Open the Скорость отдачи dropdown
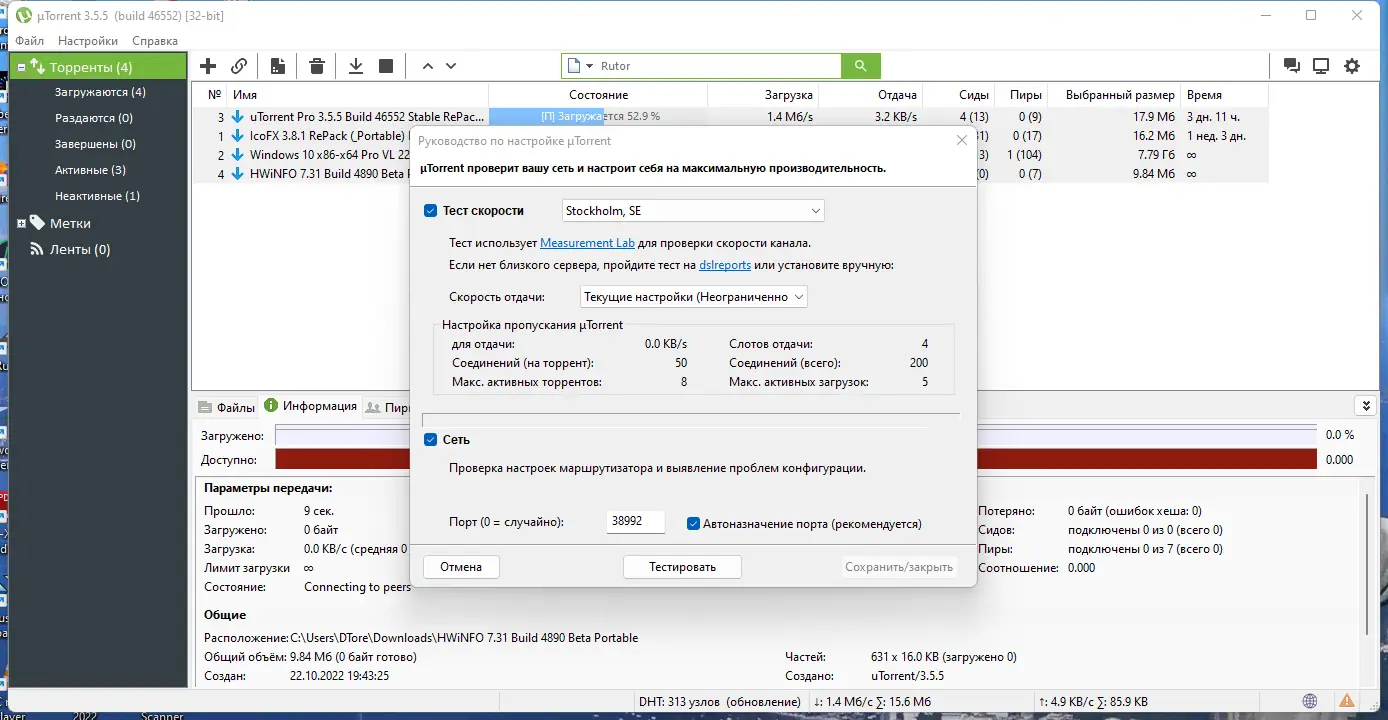1388x720 pixels. [x=693, y=297]
